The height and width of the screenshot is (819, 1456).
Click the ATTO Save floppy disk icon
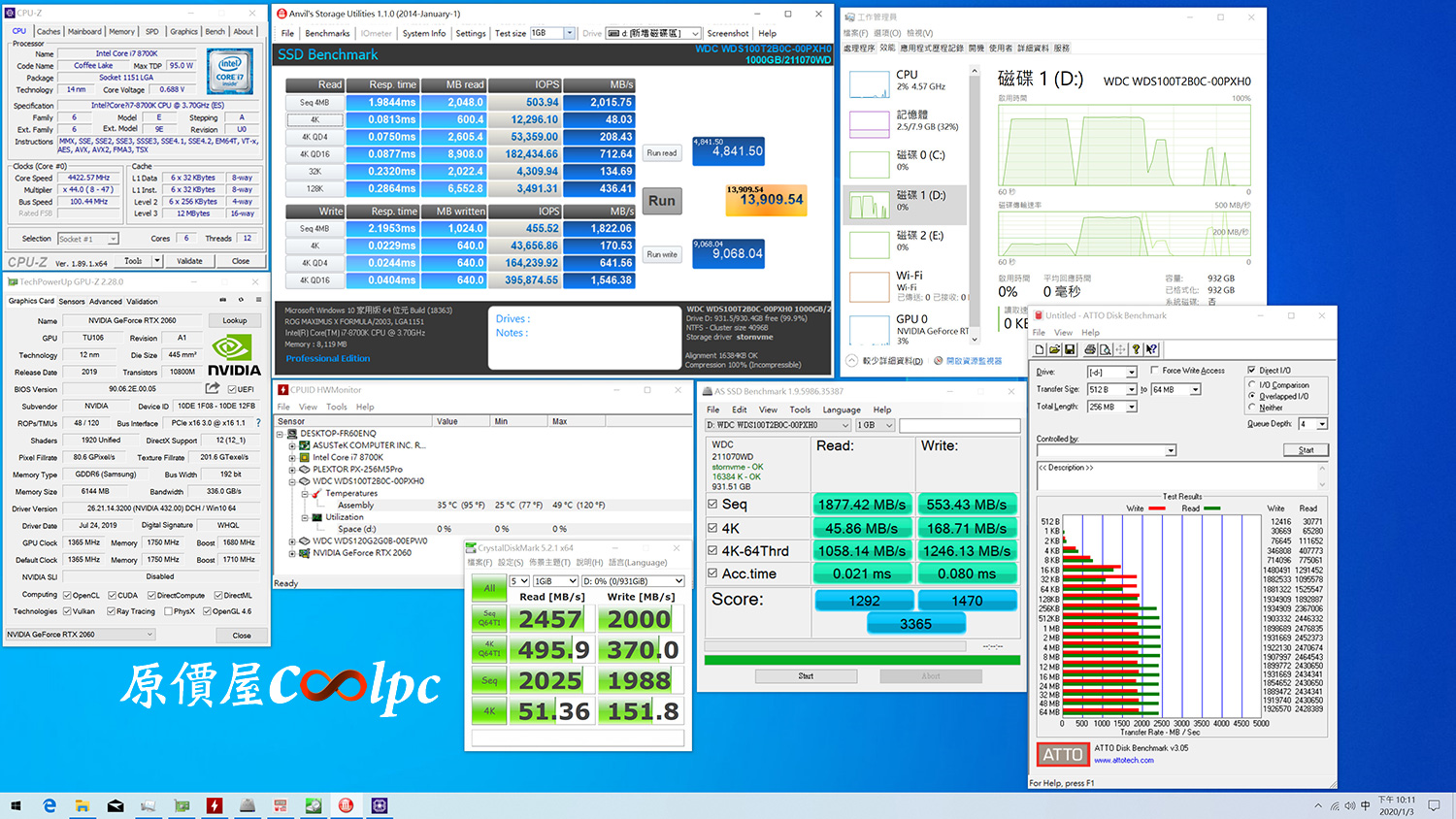(1070, 349)
